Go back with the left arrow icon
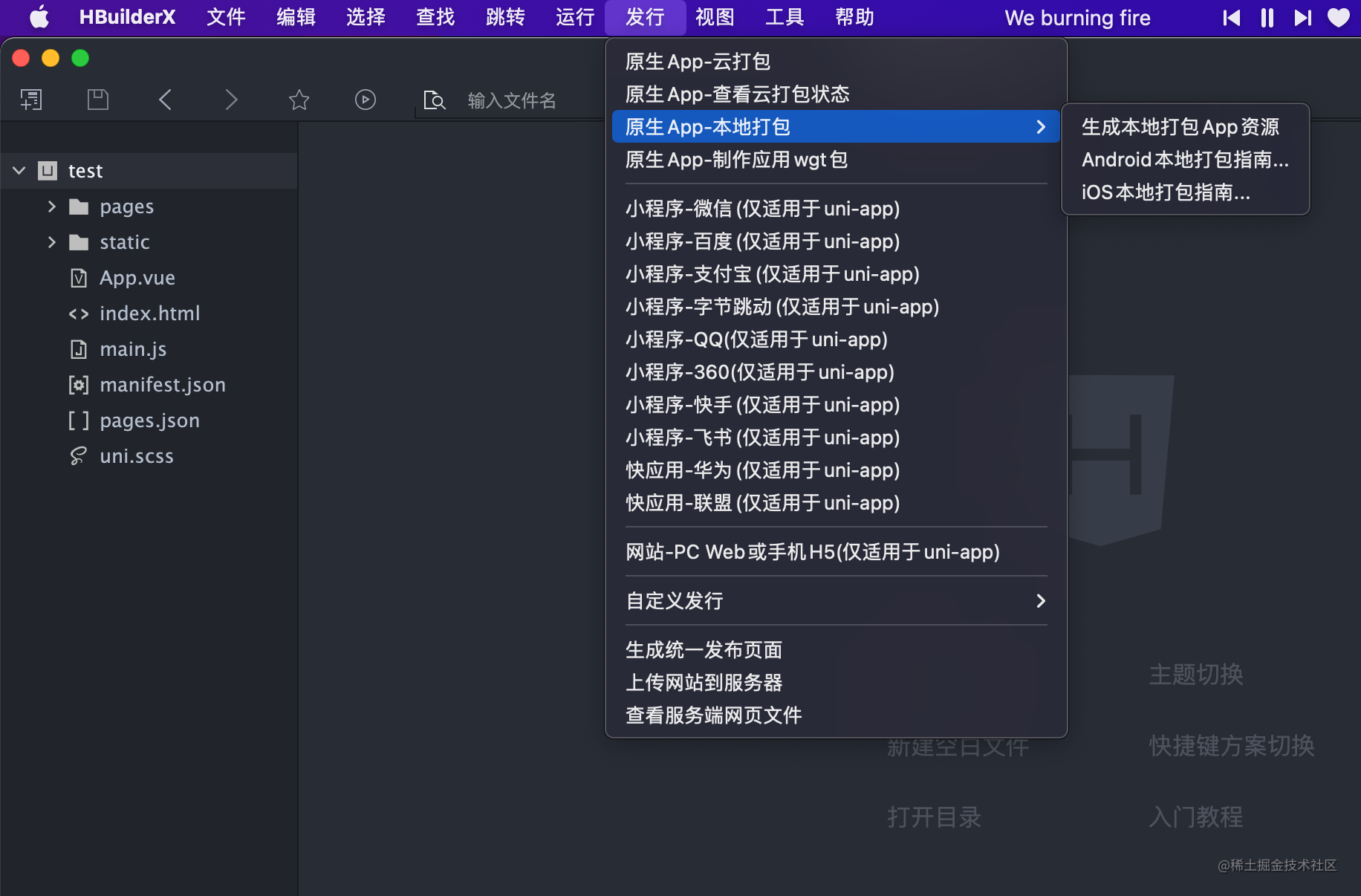The width and height of the screenshot is (1361, 896). click(165, 100)
